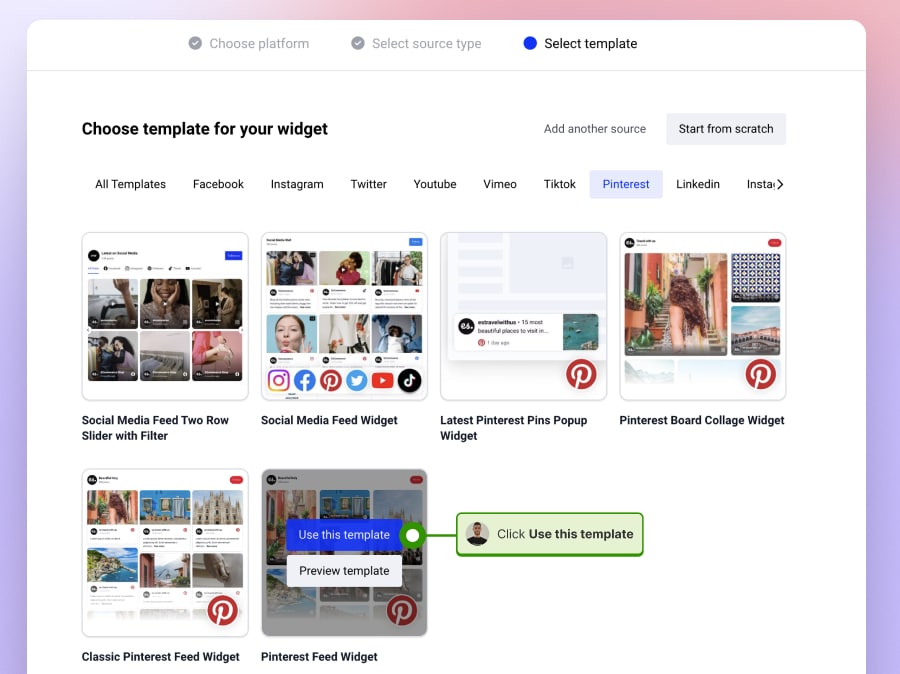The width and height of the screenshot is (900, 674).
Task: Go back to Choose platform step
Action: [x=249, y=44]
